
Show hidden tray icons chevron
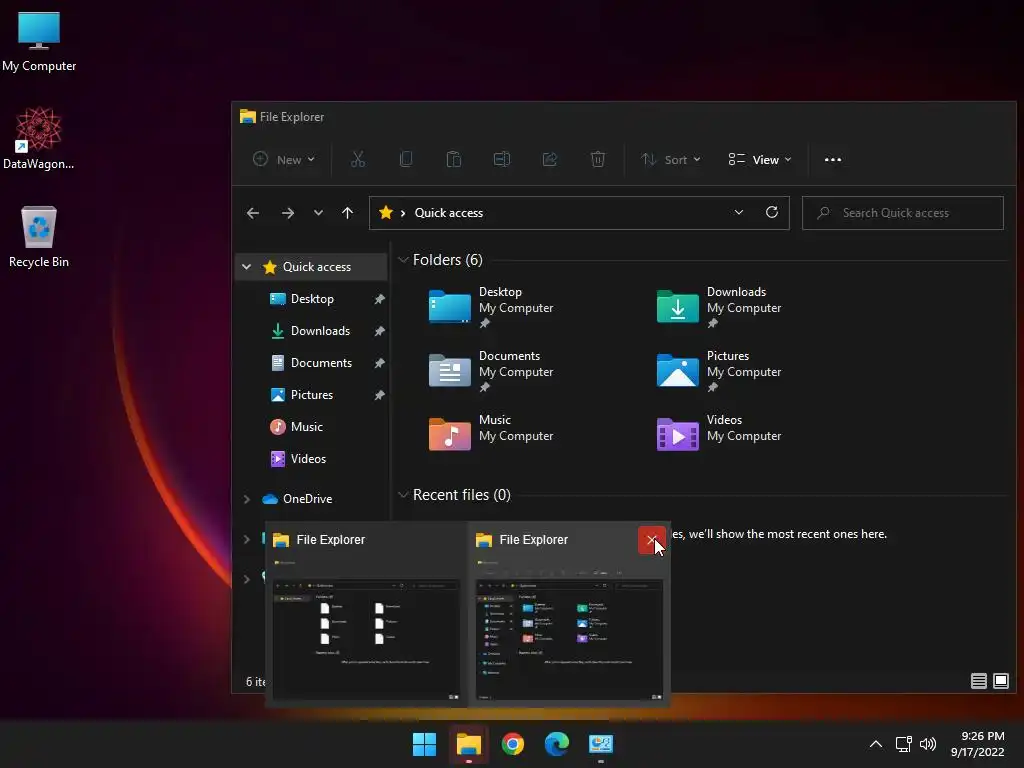(x=876, y=744)
